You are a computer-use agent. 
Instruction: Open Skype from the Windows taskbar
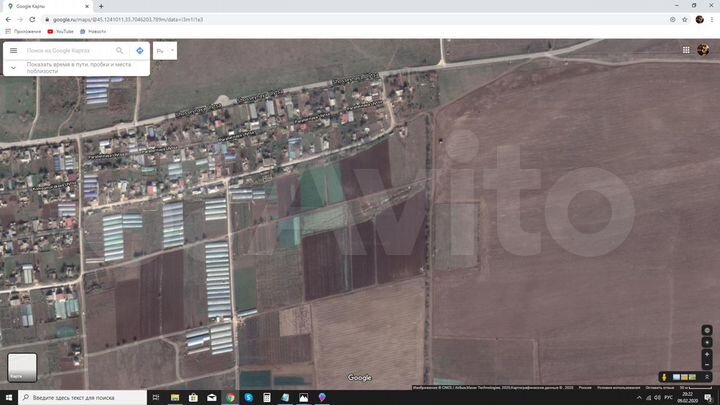248,397
